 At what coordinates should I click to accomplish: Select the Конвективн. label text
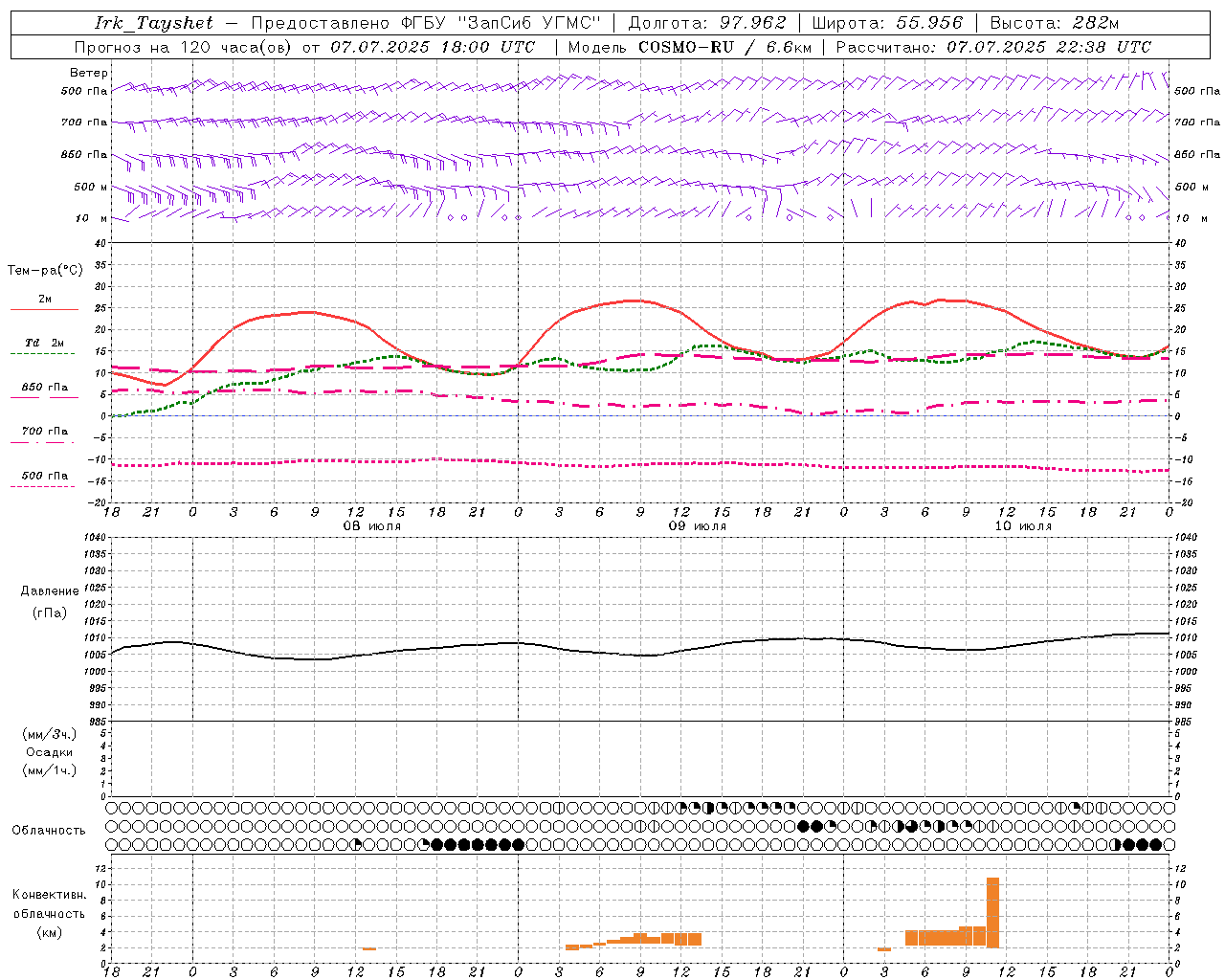click(50, 894)
